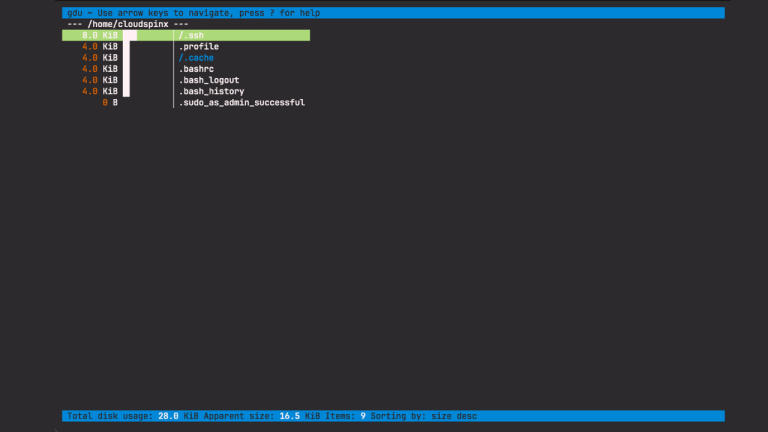This screenshot has height=432, width=768.
Task: Click the 4.0 KiB size of .bashrc
Action: tap(100, 69)
